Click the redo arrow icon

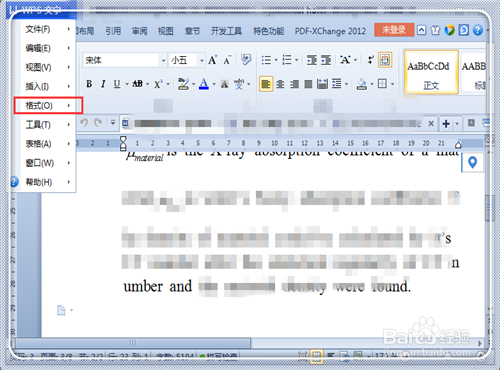pyautogui.click(x=98, y=123)
